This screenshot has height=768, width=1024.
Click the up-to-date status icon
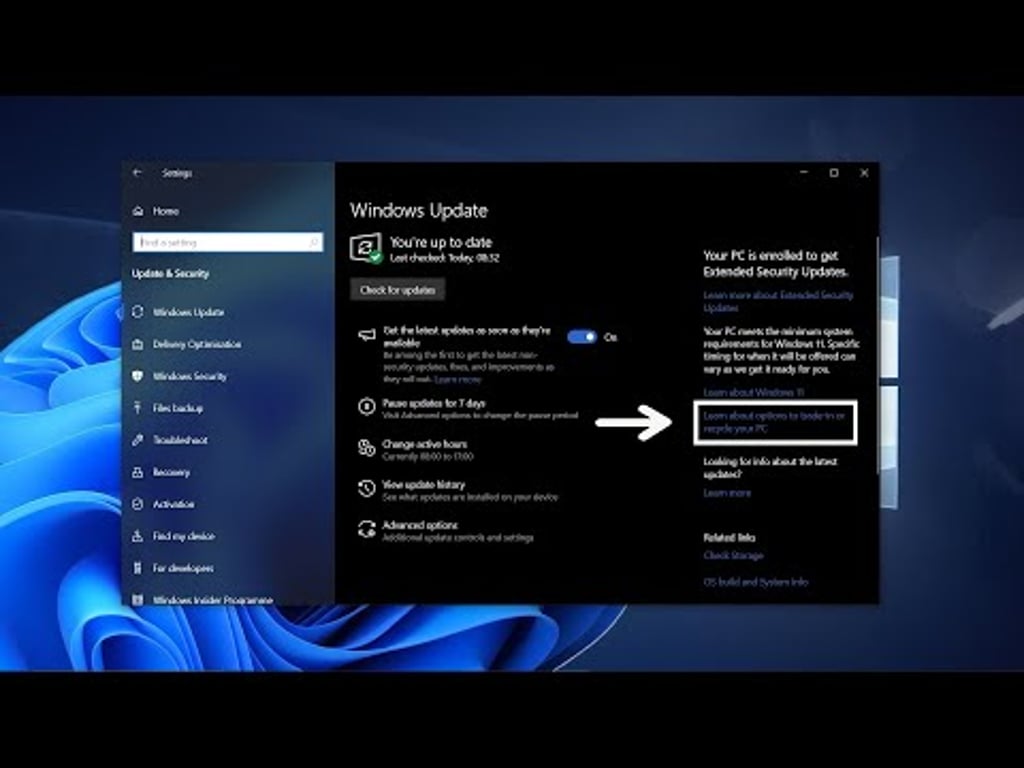click(366, 248)
